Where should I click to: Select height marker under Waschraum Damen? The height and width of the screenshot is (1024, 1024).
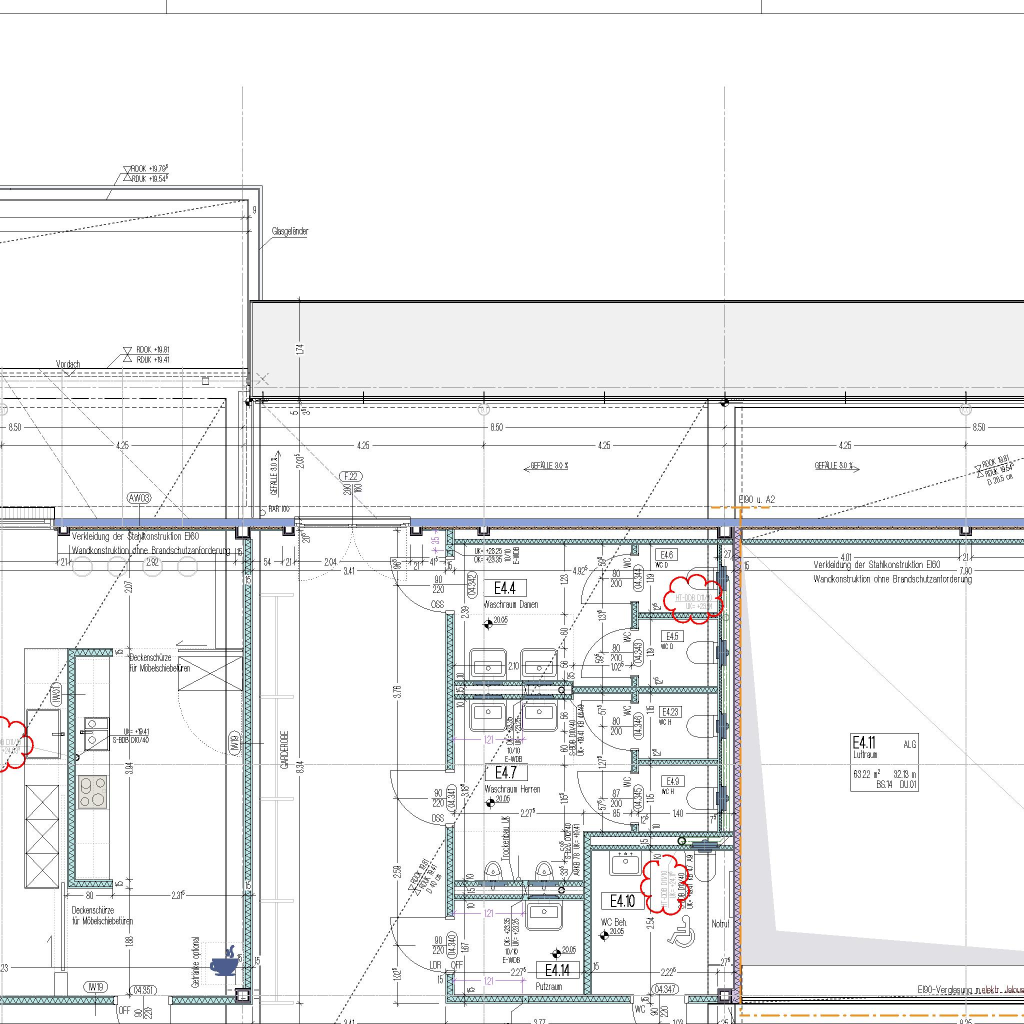click(x=490, y=621)
